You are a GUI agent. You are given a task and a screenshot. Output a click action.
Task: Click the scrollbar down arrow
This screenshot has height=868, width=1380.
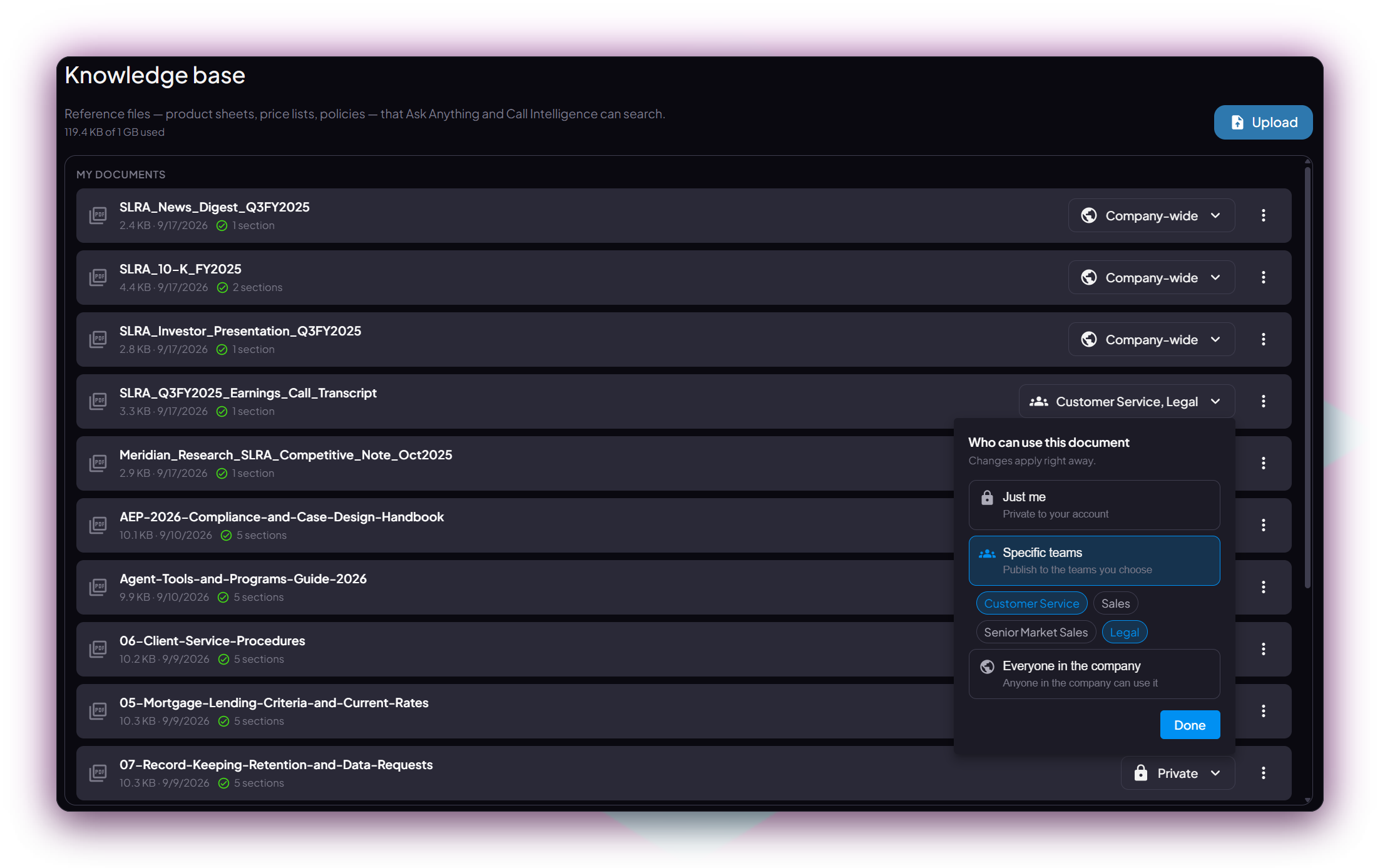pyautogui.click(x=1307, y=800)
